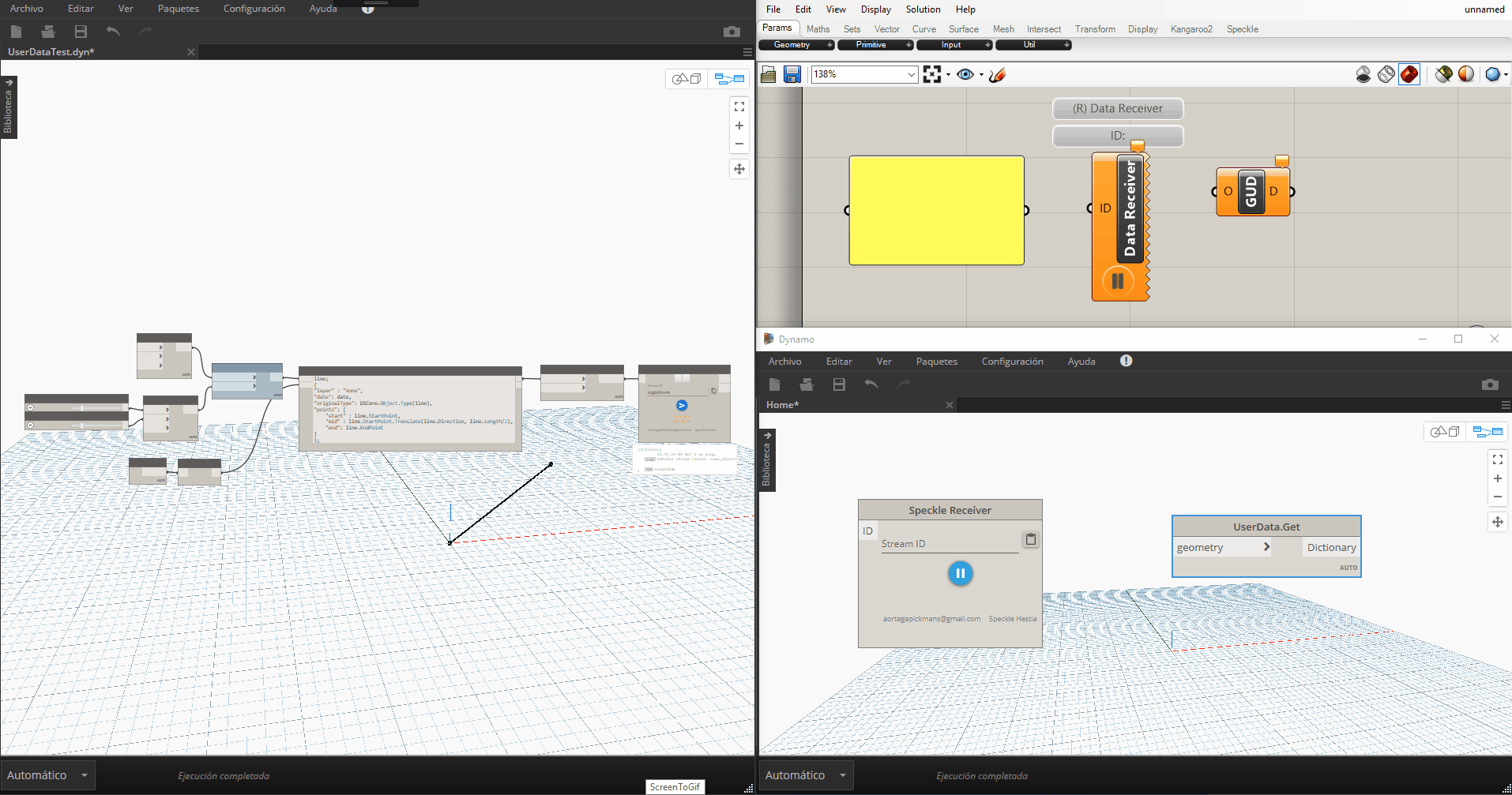Click zoom in plus in lower-right Dynamo canvas
1512x795 pixels.
pos(1498,478)
